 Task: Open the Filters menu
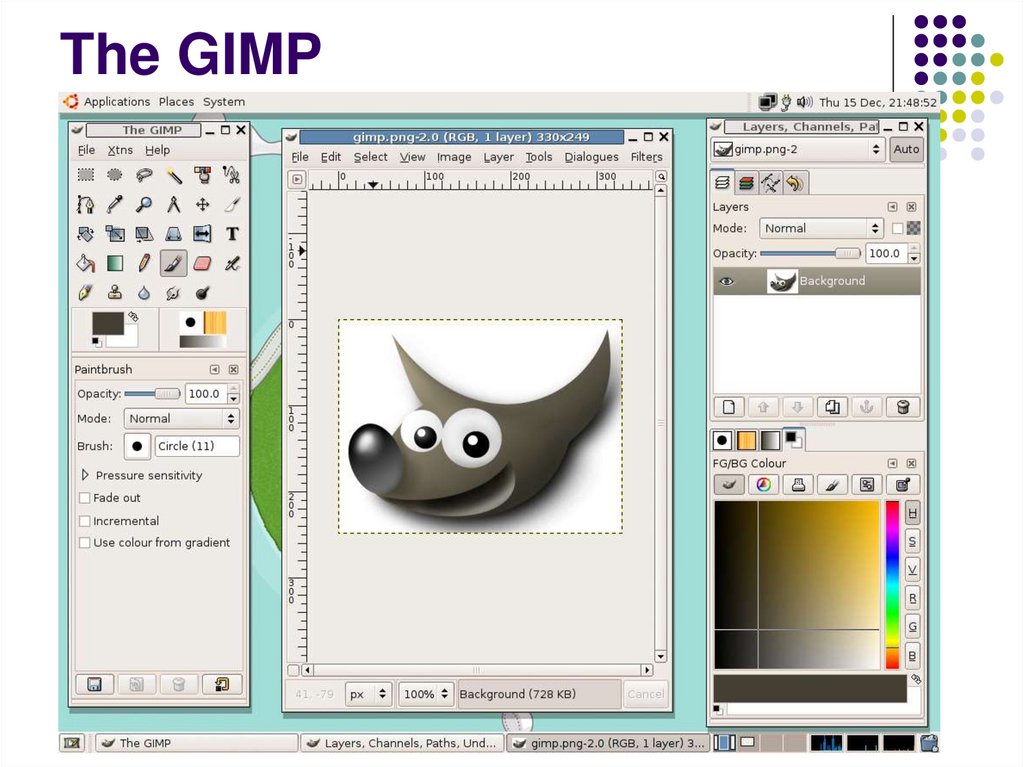tap(647, 157)
